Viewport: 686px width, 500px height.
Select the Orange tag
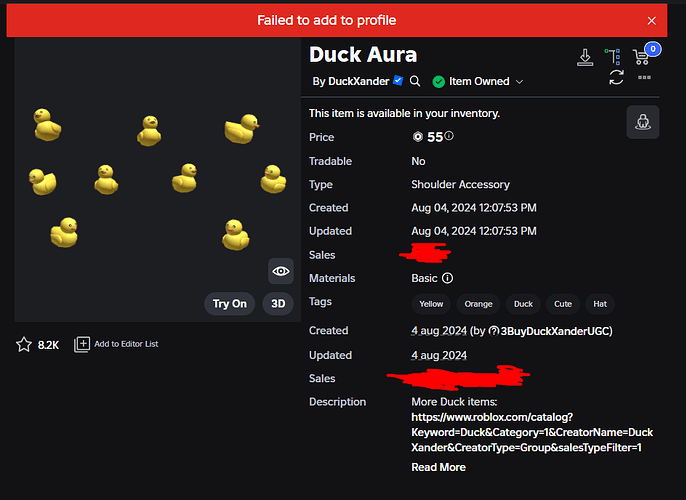coord(478,304)
